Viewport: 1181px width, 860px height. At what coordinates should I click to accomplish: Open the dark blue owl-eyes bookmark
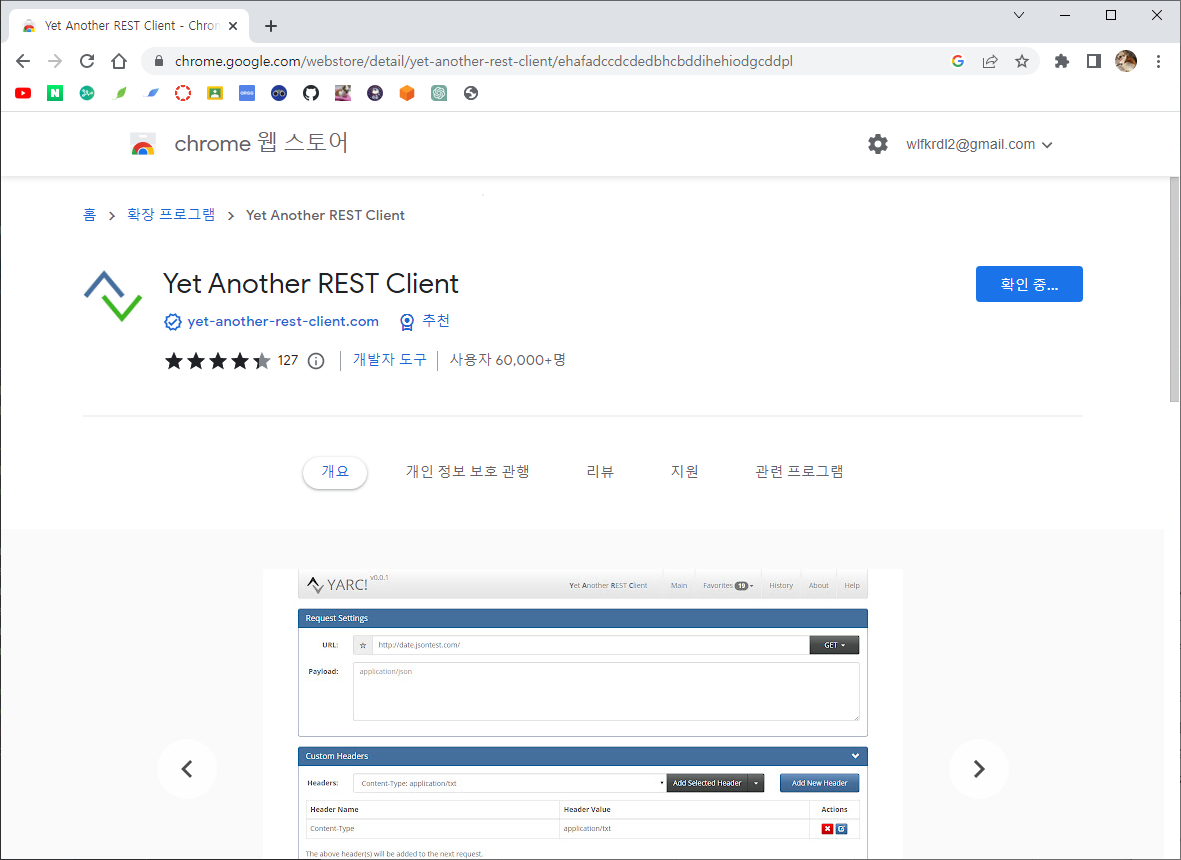tap(279, 93)
